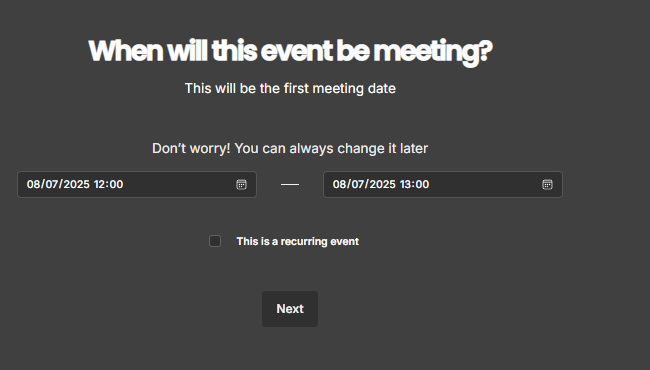Screen dimensions: 650x370
Task: Select the '00' minutes after 13 in end field
Action: coord(422,184)
